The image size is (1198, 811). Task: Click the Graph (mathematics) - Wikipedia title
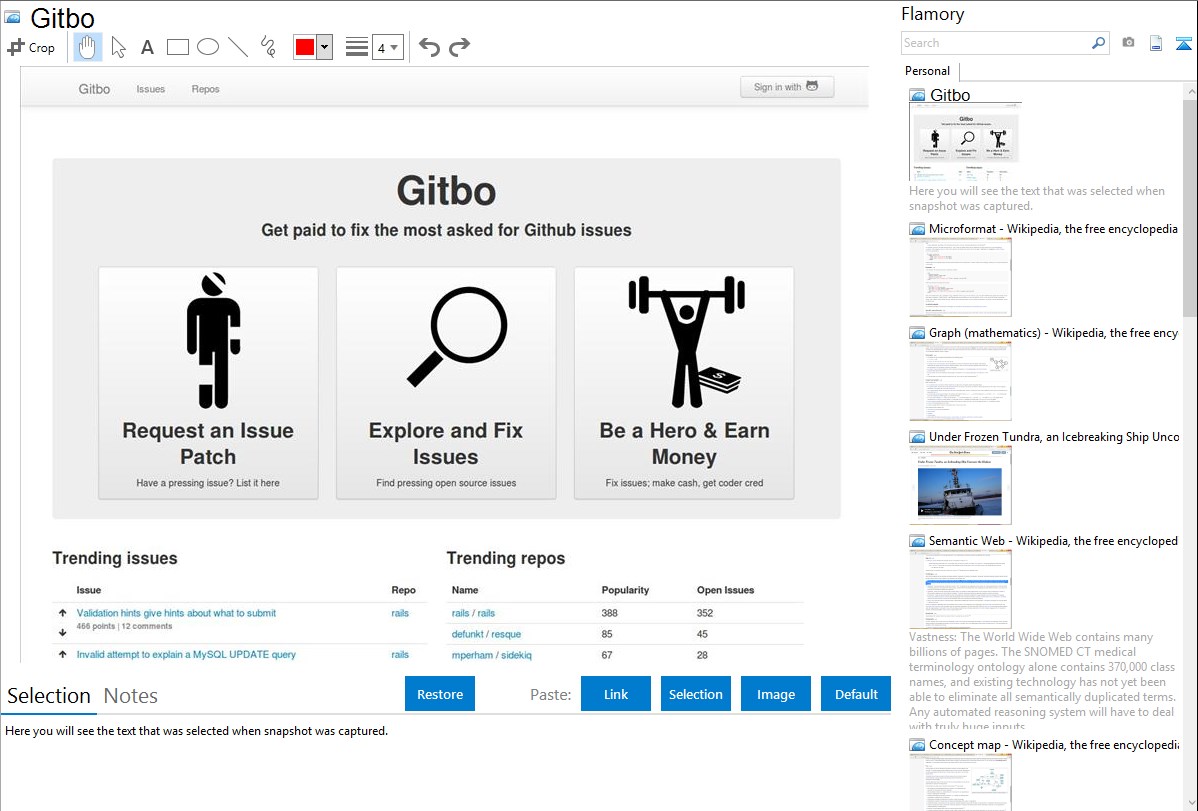click(1053, 333)
